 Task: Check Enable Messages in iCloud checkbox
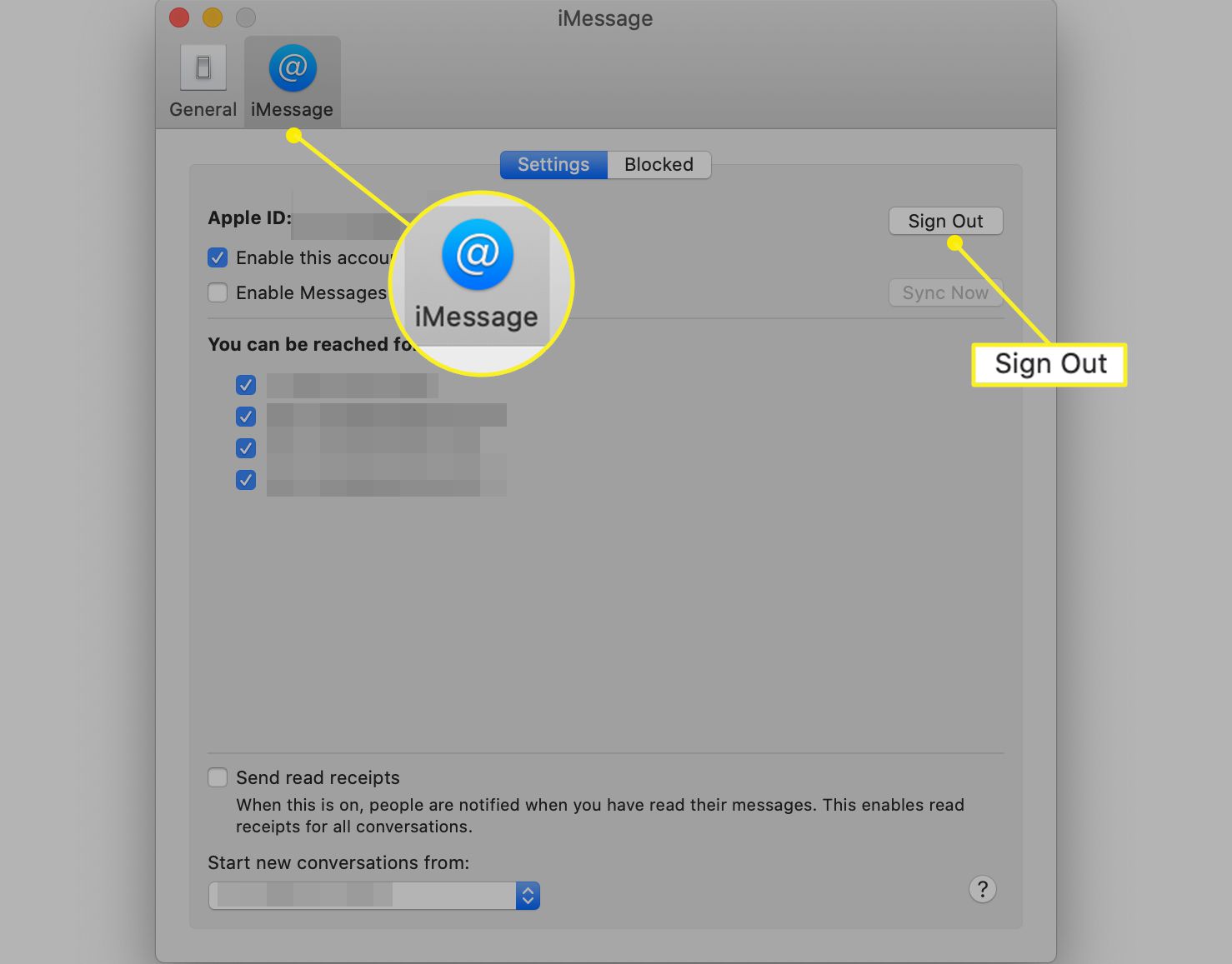(x=218, y=292)
